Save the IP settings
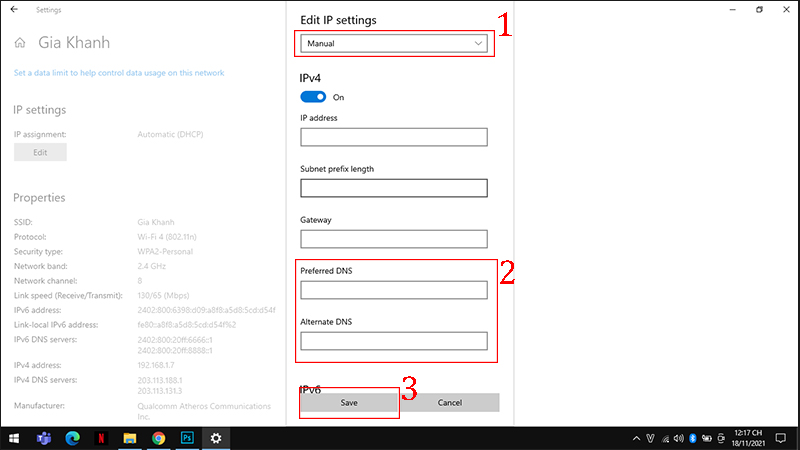The height and width of the screenshot is (450, 800). coord(349,402)
